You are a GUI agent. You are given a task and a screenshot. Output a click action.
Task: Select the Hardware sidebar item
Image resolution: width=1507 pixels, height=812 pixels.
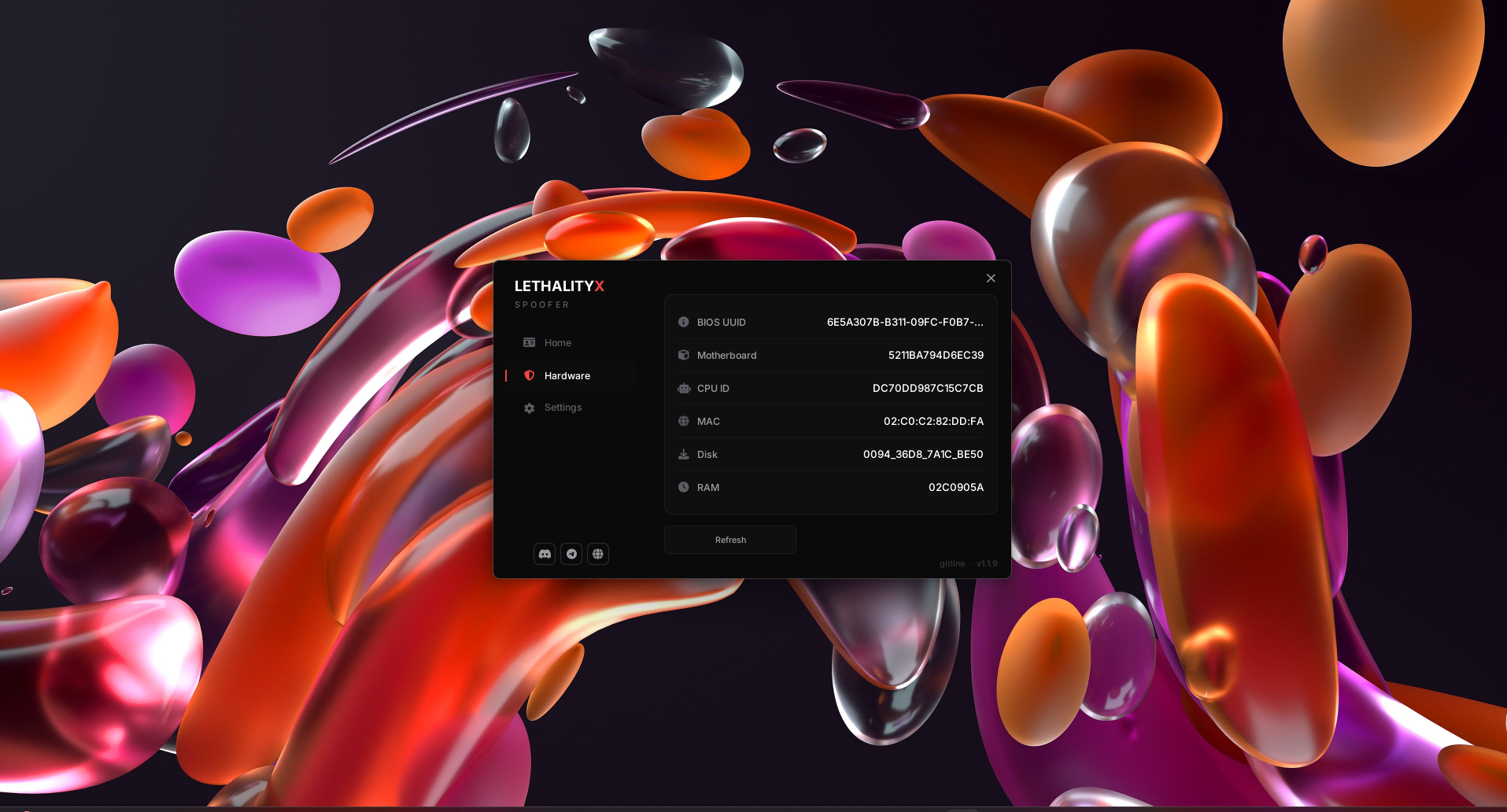(x=571, y=376)
